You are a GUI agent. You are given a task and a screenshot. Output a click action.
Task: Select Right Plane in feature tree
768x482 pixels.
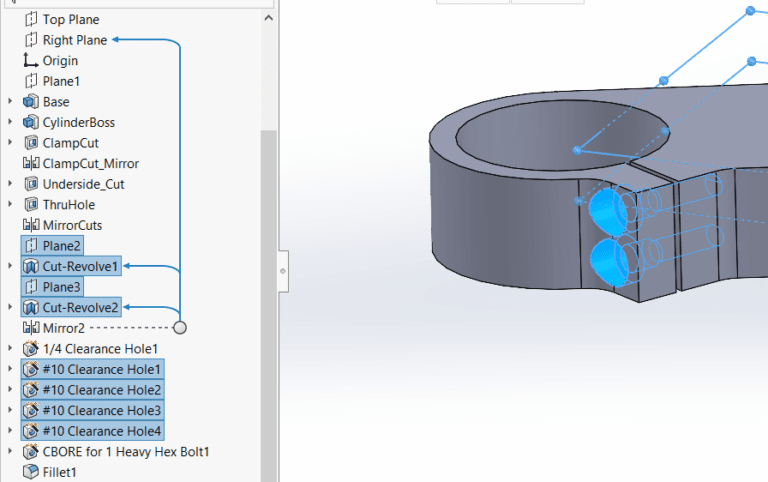tap(74, 40)
